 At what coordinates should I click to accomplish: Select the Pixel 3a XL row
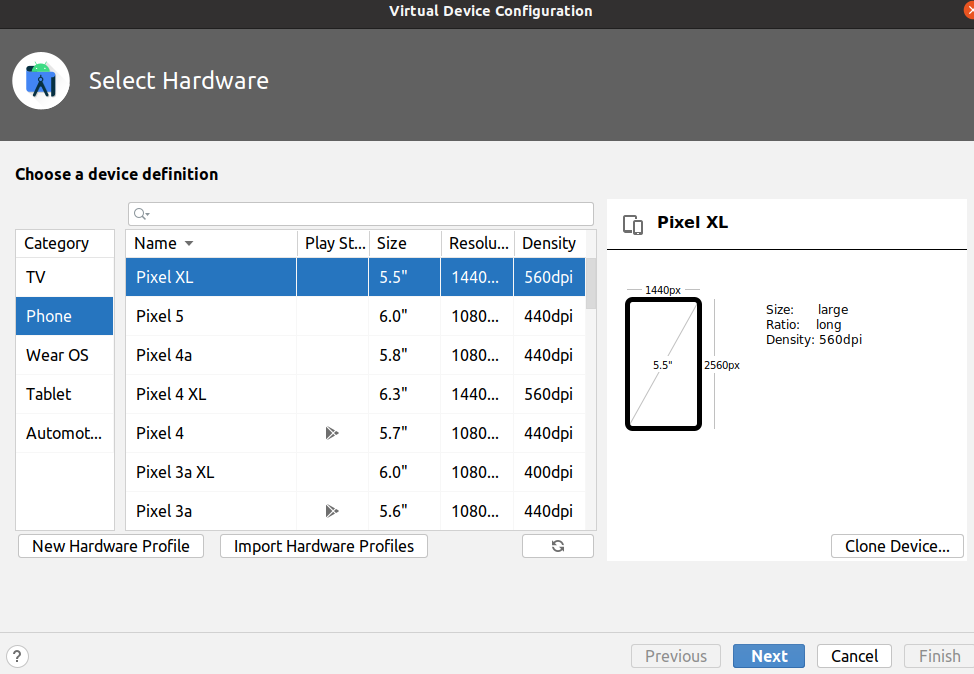[355, 473]
